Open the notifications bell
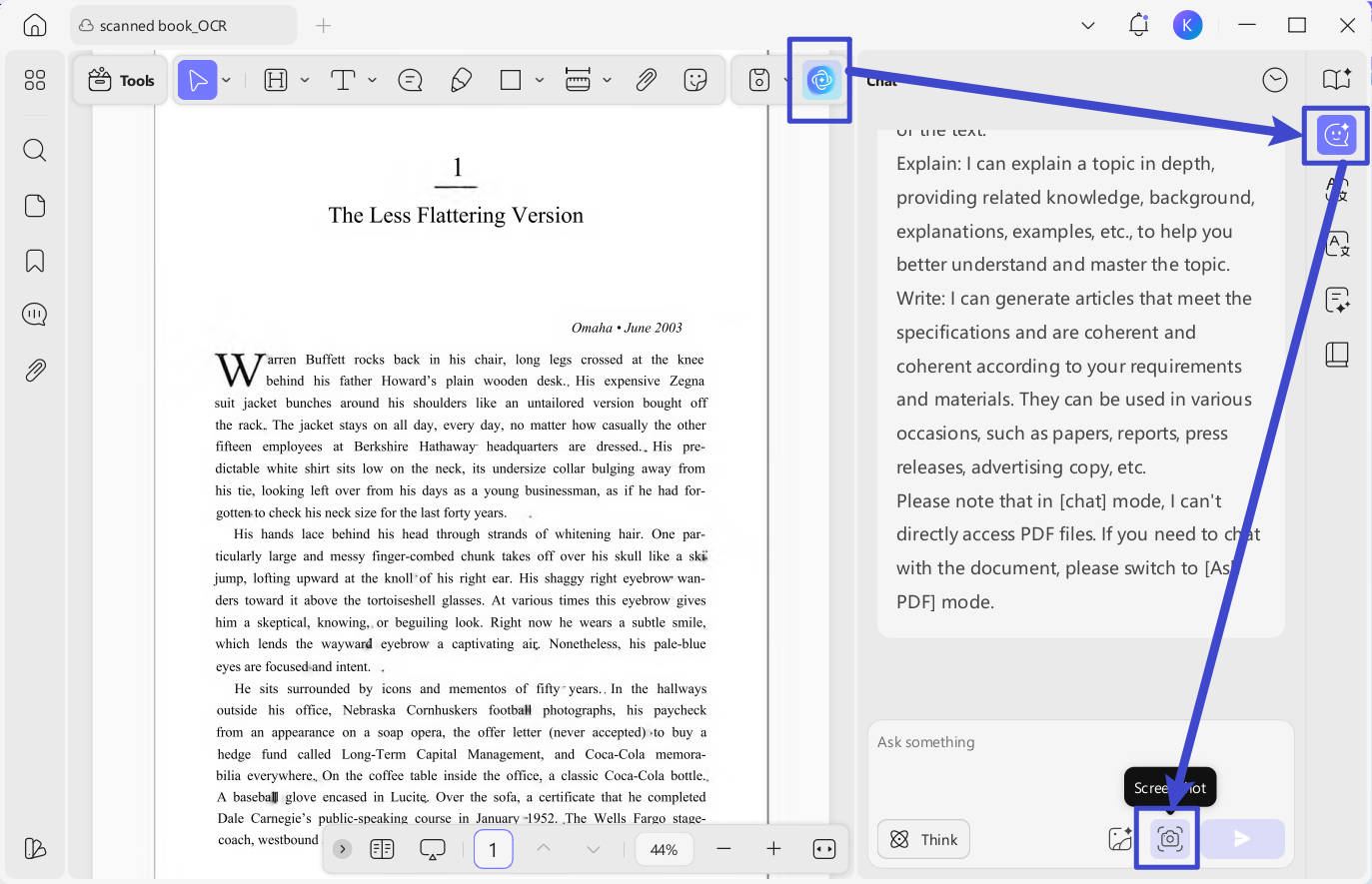This screenshot has height=884, width=1372. coord(1138,25)
